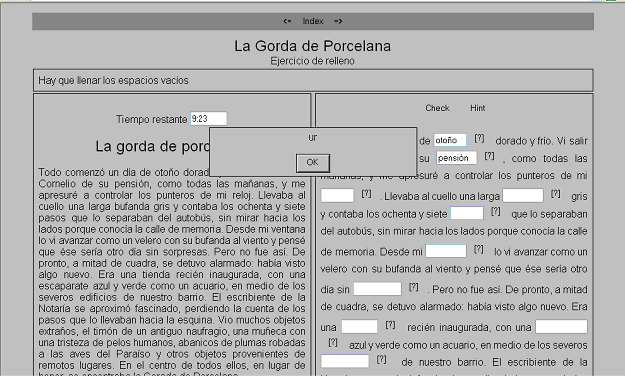This screenshot has width=625, height=377.
Task: Click the blank field after 'una larga'
Action: click(523, 196)
